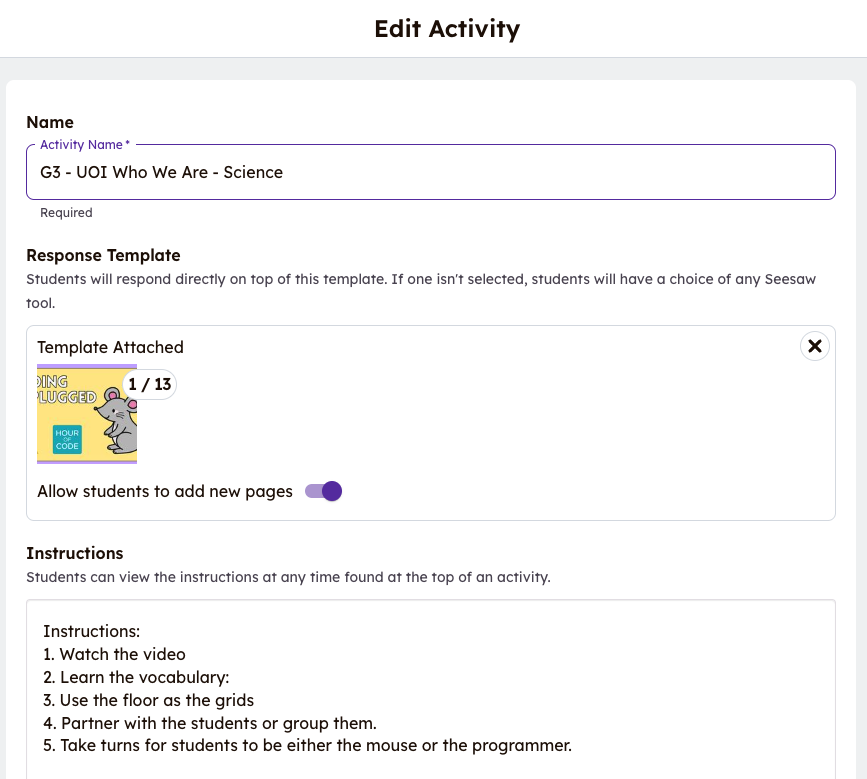Click the "Watch the video" instruction line
This screenshot has width=867, height=779.
click(122, 654)
